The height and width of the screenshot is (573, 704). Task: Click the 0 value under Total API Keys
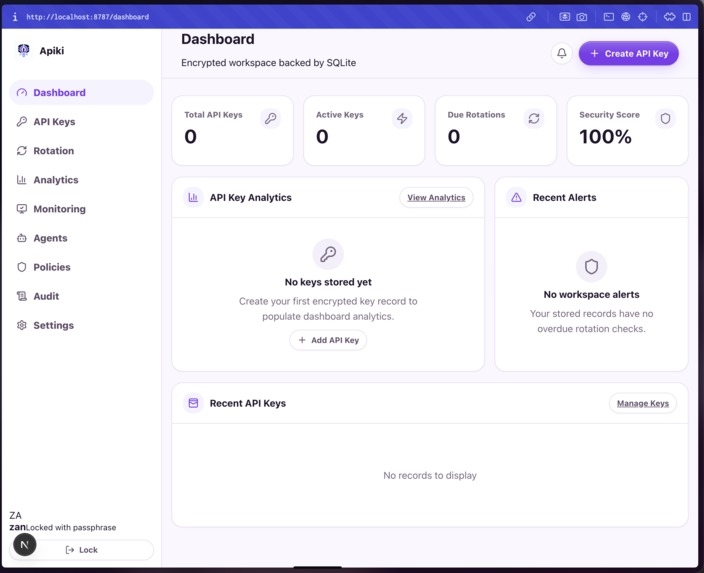point(190,137)
